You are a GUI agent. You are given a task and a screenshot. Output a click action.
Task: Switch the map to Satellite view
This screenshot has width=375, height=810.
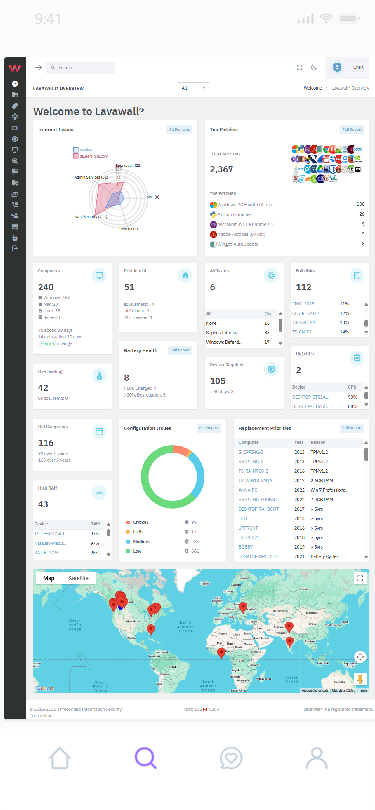[79, 578]
